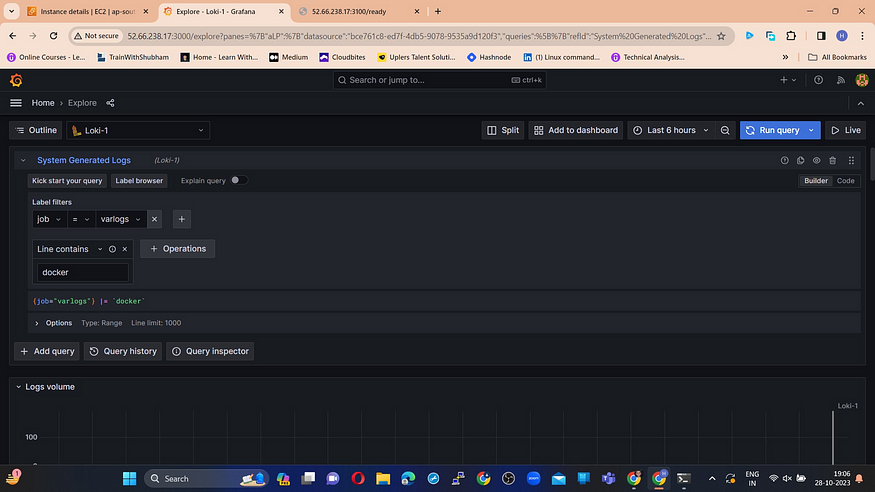The width and height of the screenshot is (875, 492).
Task: Click the Run query button
Action: (772, 130)
